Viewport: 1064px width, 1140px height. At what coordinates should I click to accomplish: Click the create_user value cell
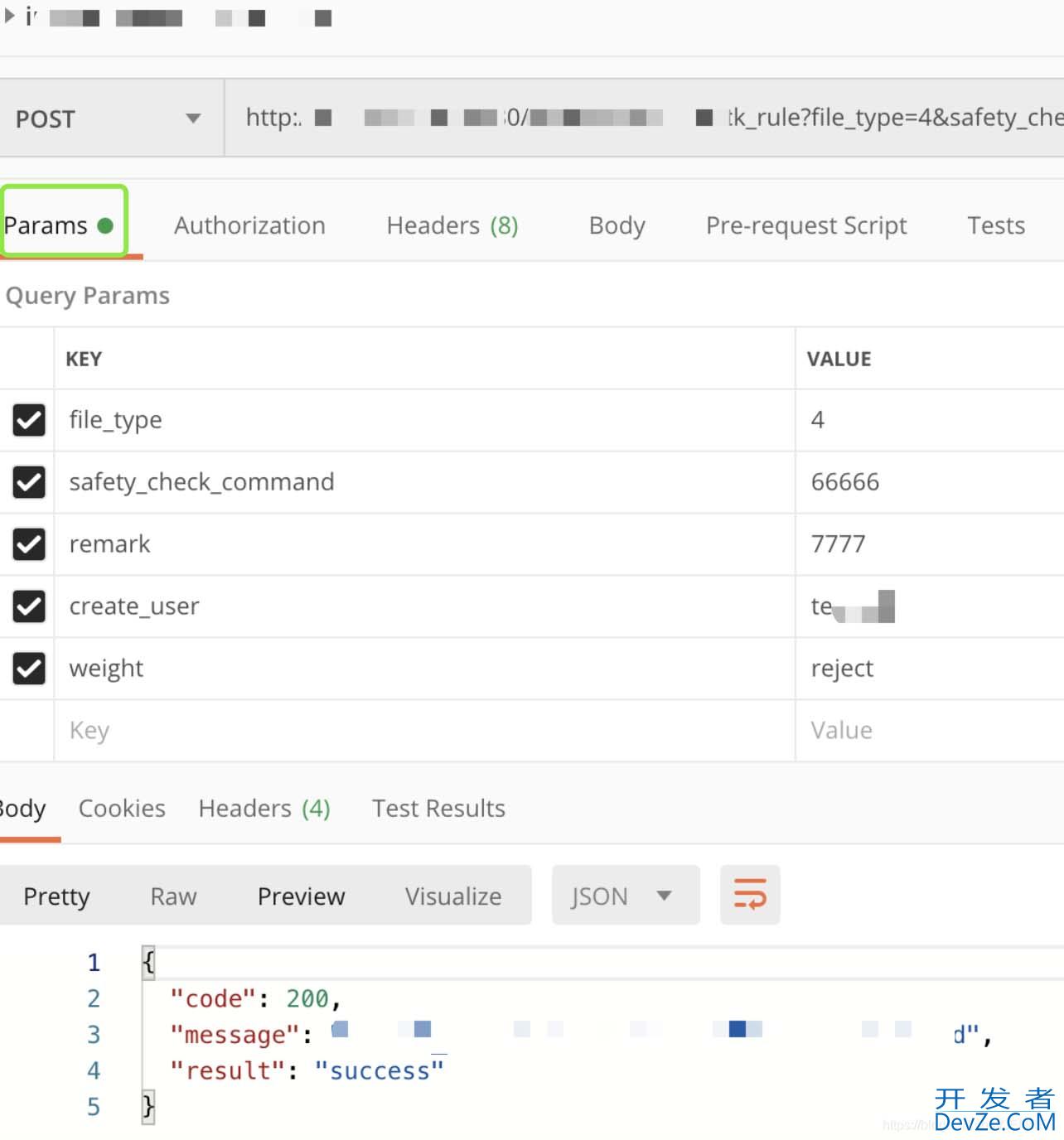pos(930,606)
